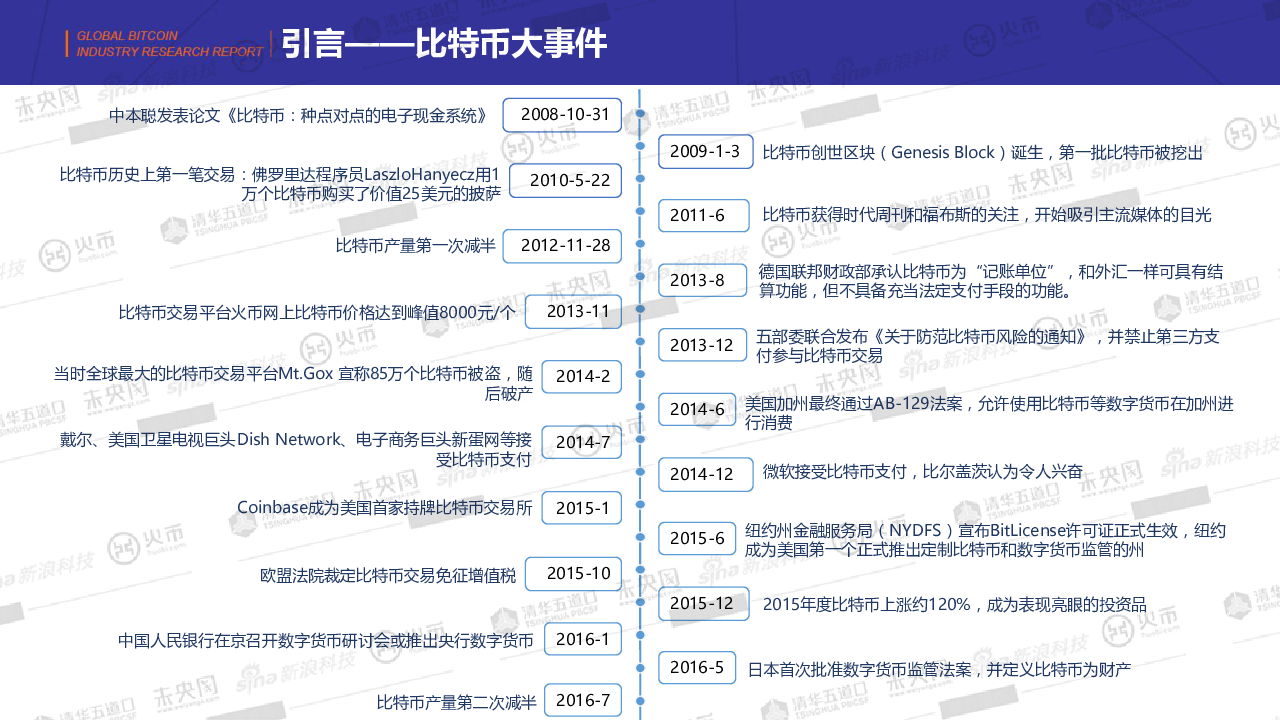Click the 2014-12 date box

click(x=705, y=474)
